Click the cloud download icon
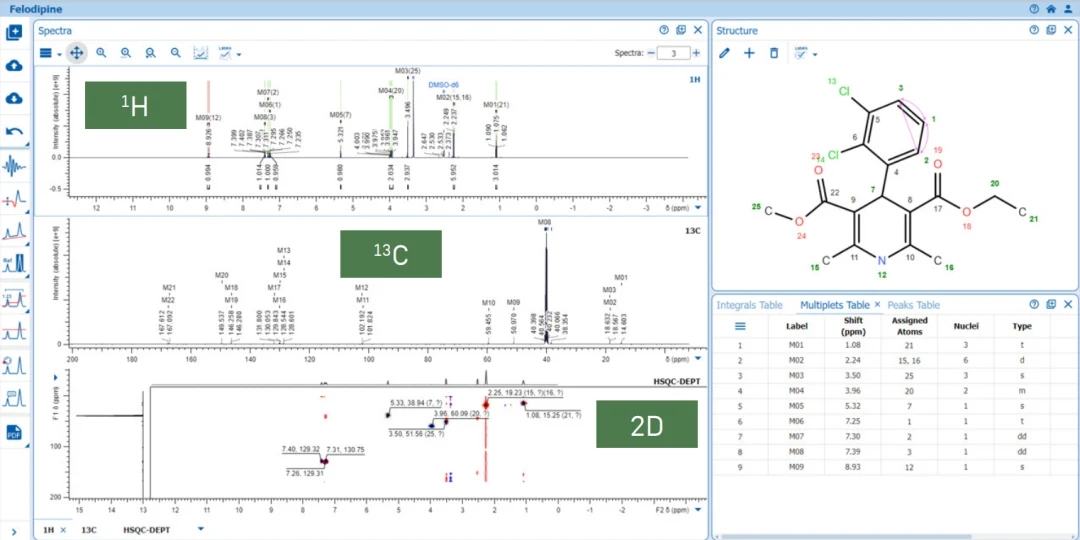 (14, 98)
